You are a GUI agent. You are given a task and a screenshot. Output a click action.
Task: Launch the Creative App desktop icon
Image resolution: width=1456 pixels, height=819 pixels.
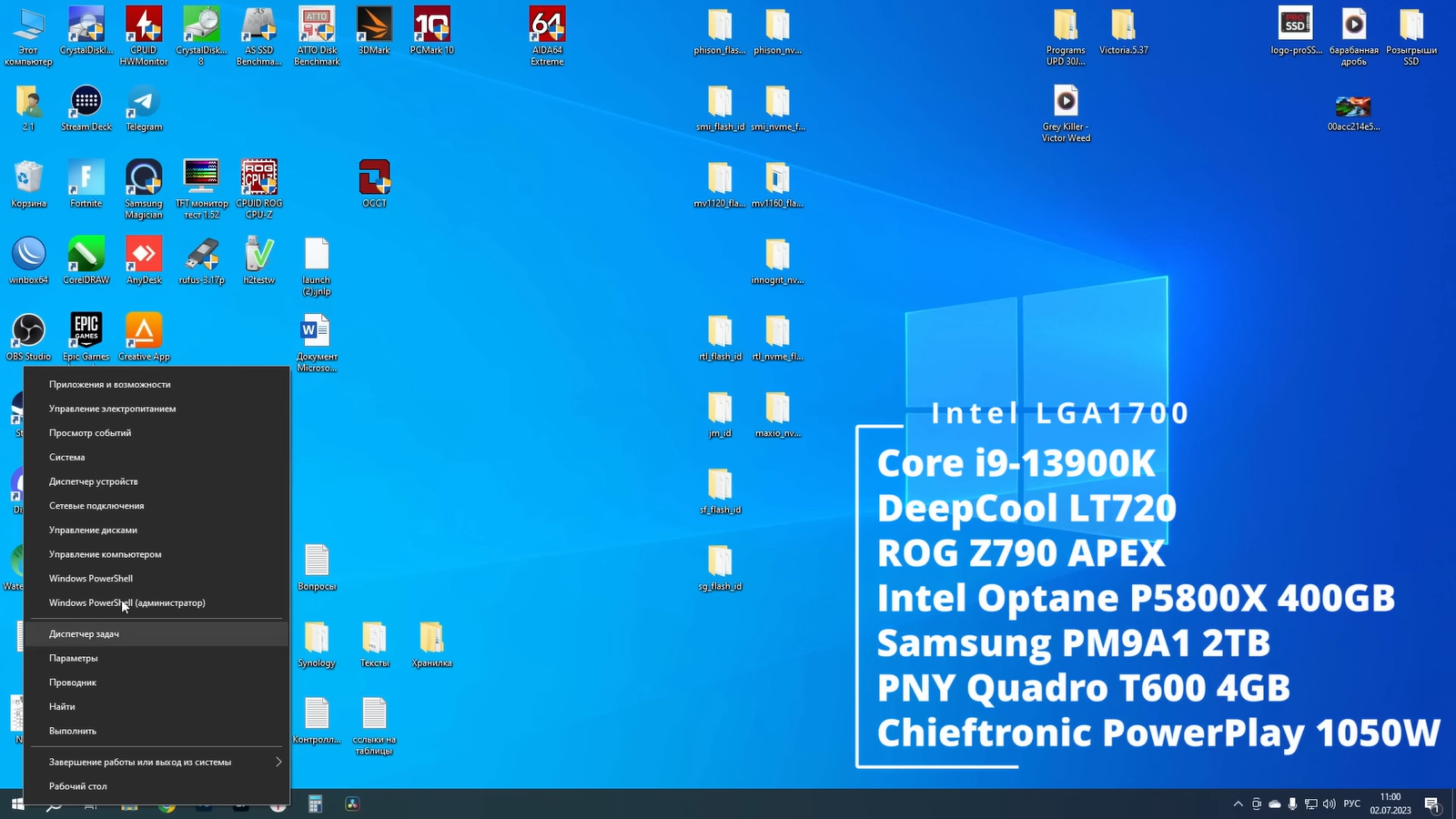click(144, 333)
